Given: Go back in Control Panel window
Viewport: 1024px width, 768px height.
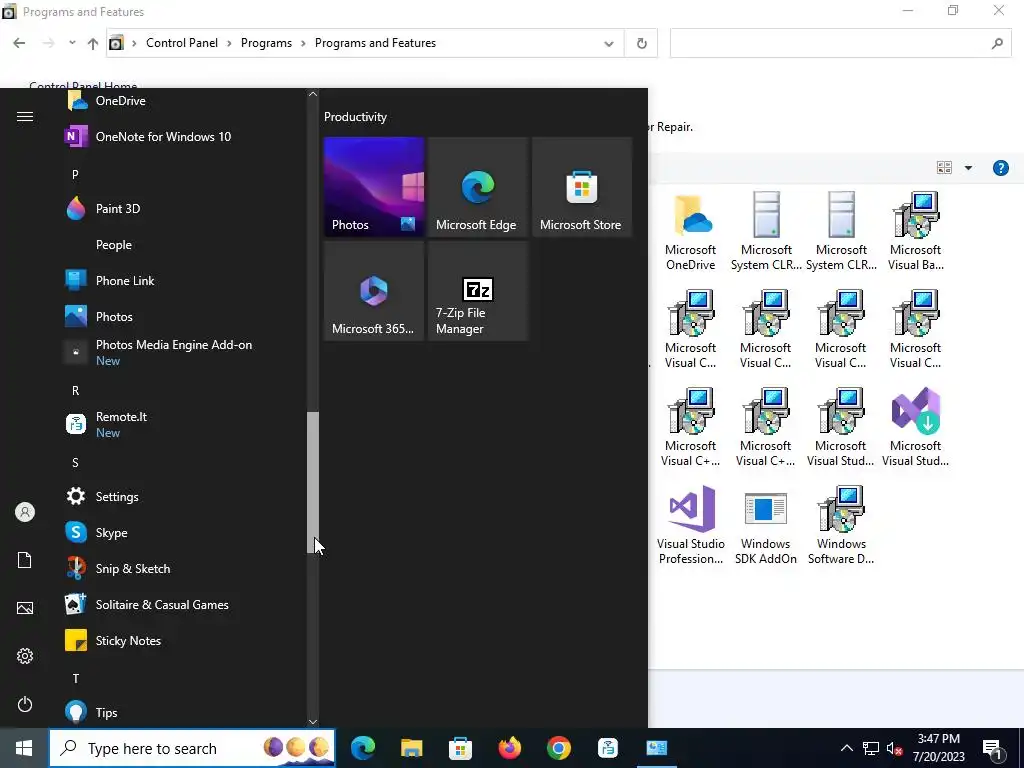Looking at the screenshot, I should pyautogui.click(x=19, y=43).
